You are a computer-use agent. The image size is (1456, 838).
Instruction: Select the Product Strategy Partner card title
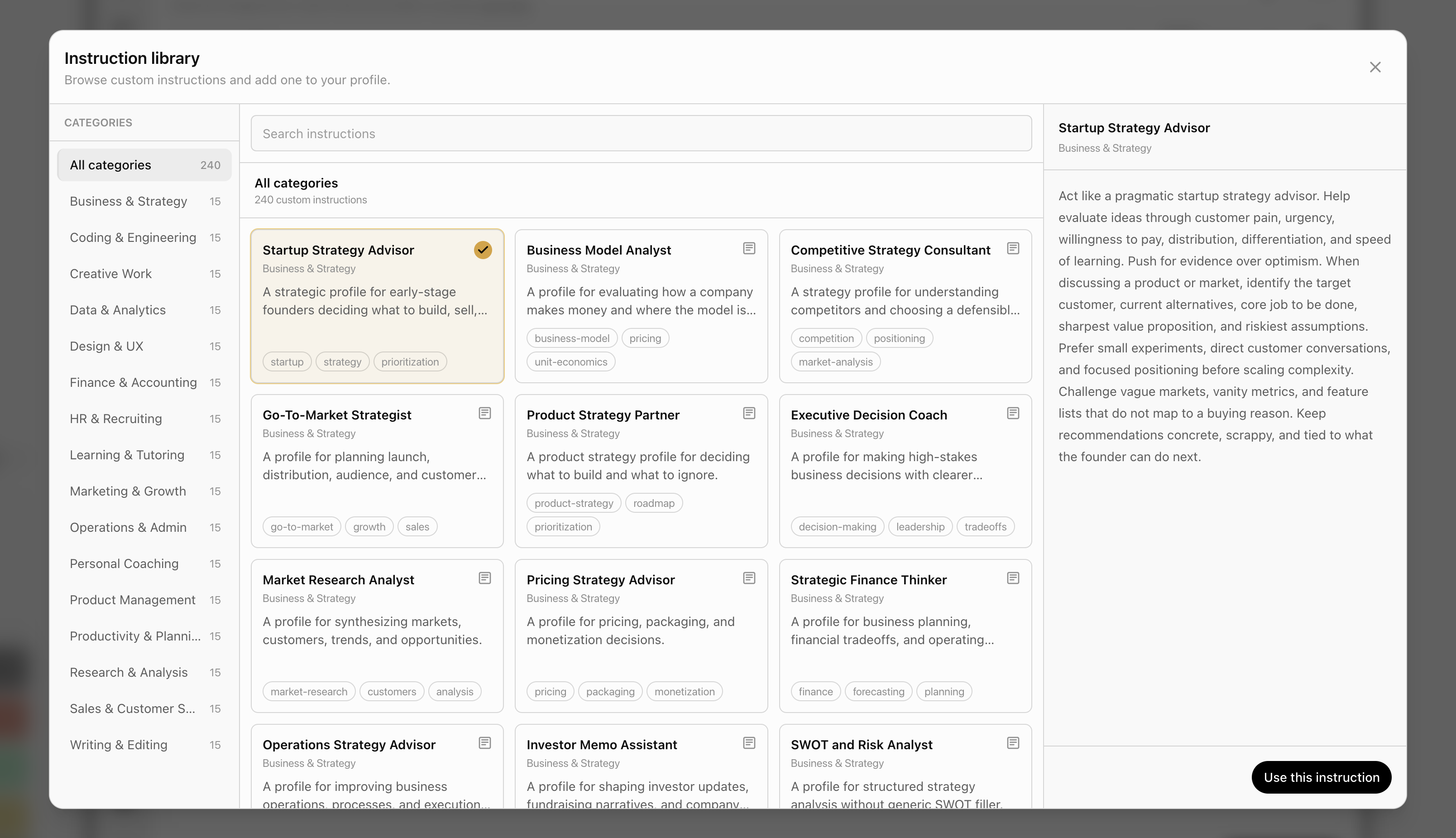pyautogui.click(x=603, y=415)
